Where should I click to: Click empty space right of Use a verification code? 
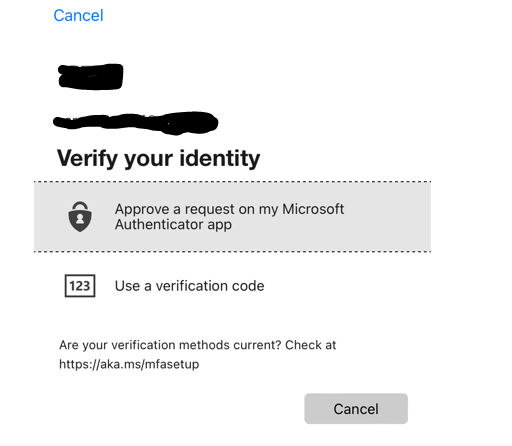pyautogui.click(x=347, y=286)
